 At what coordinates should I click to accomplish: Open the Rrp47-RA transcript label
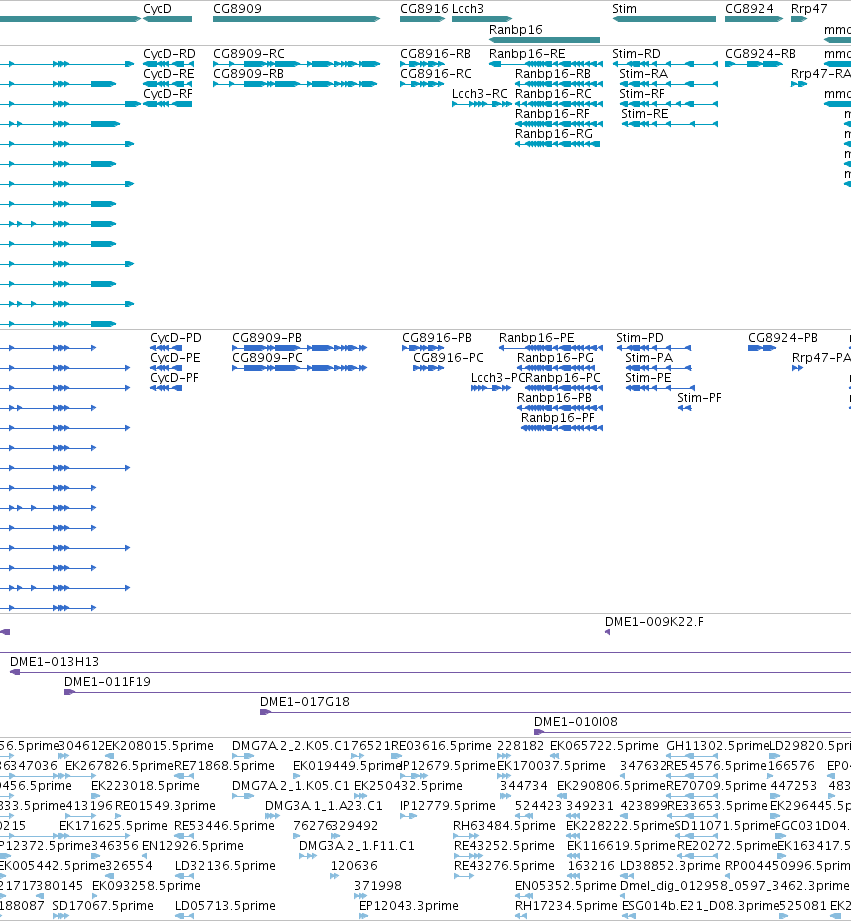(x=820, y=74)
